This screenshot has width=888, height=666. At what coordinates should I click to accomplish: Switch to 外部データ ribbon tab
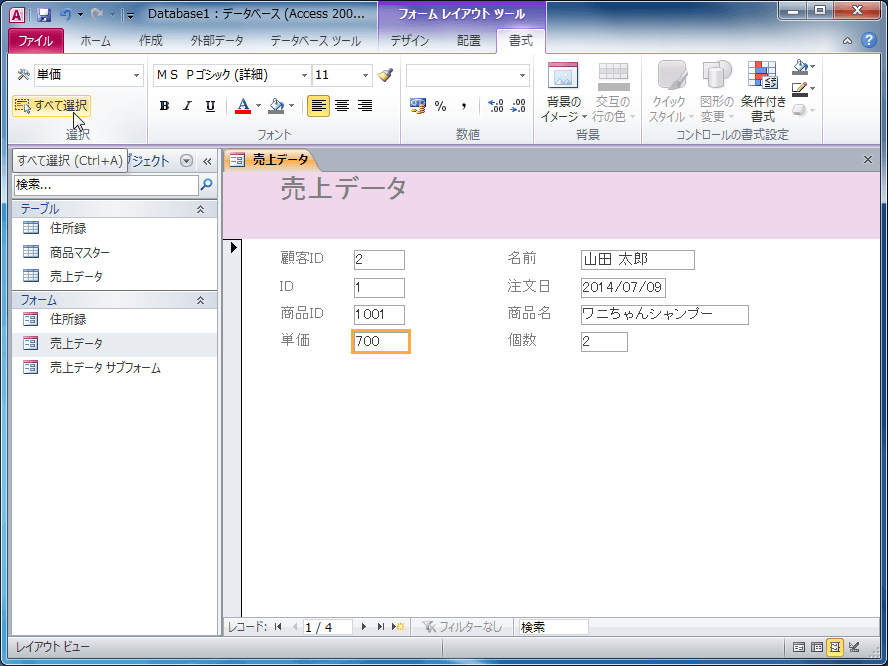point(217,41)
